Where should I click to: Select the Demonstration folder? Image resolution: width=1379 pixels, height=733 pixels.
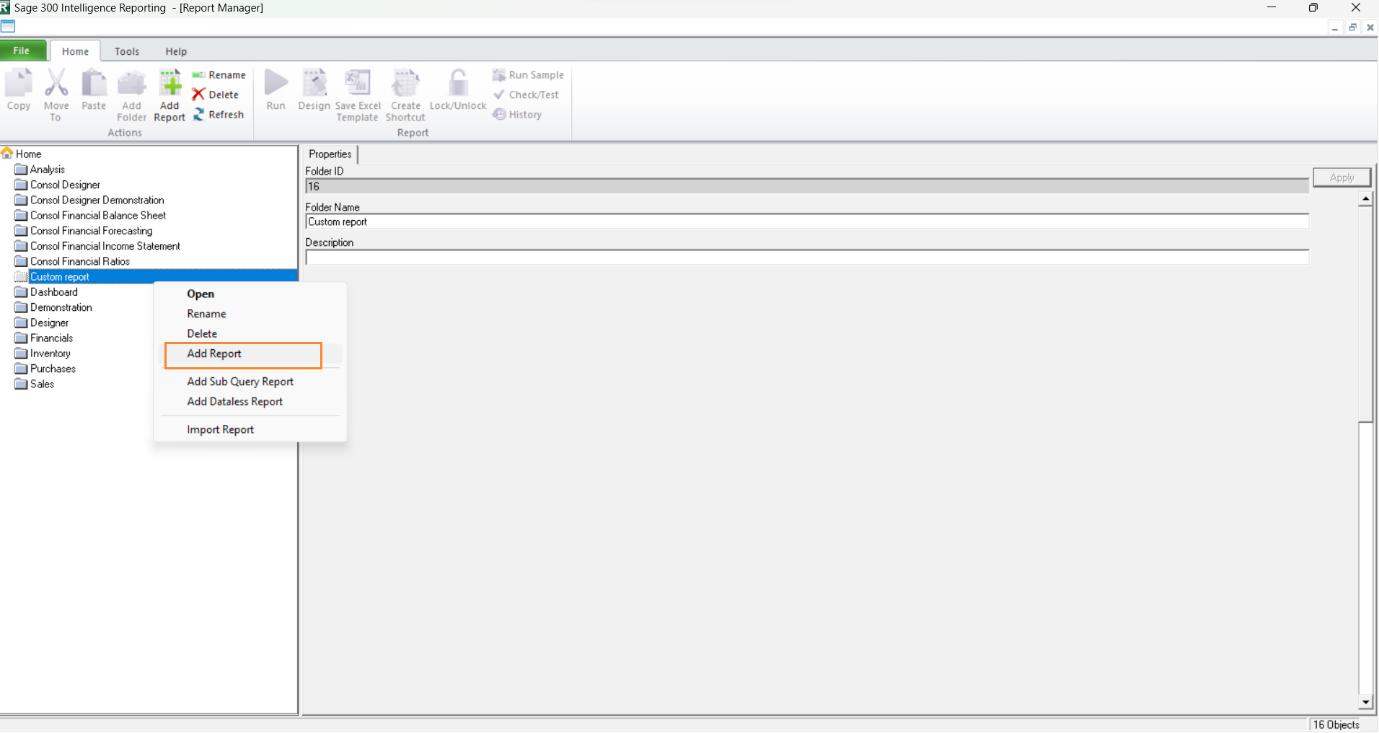(x=61, y=308)
